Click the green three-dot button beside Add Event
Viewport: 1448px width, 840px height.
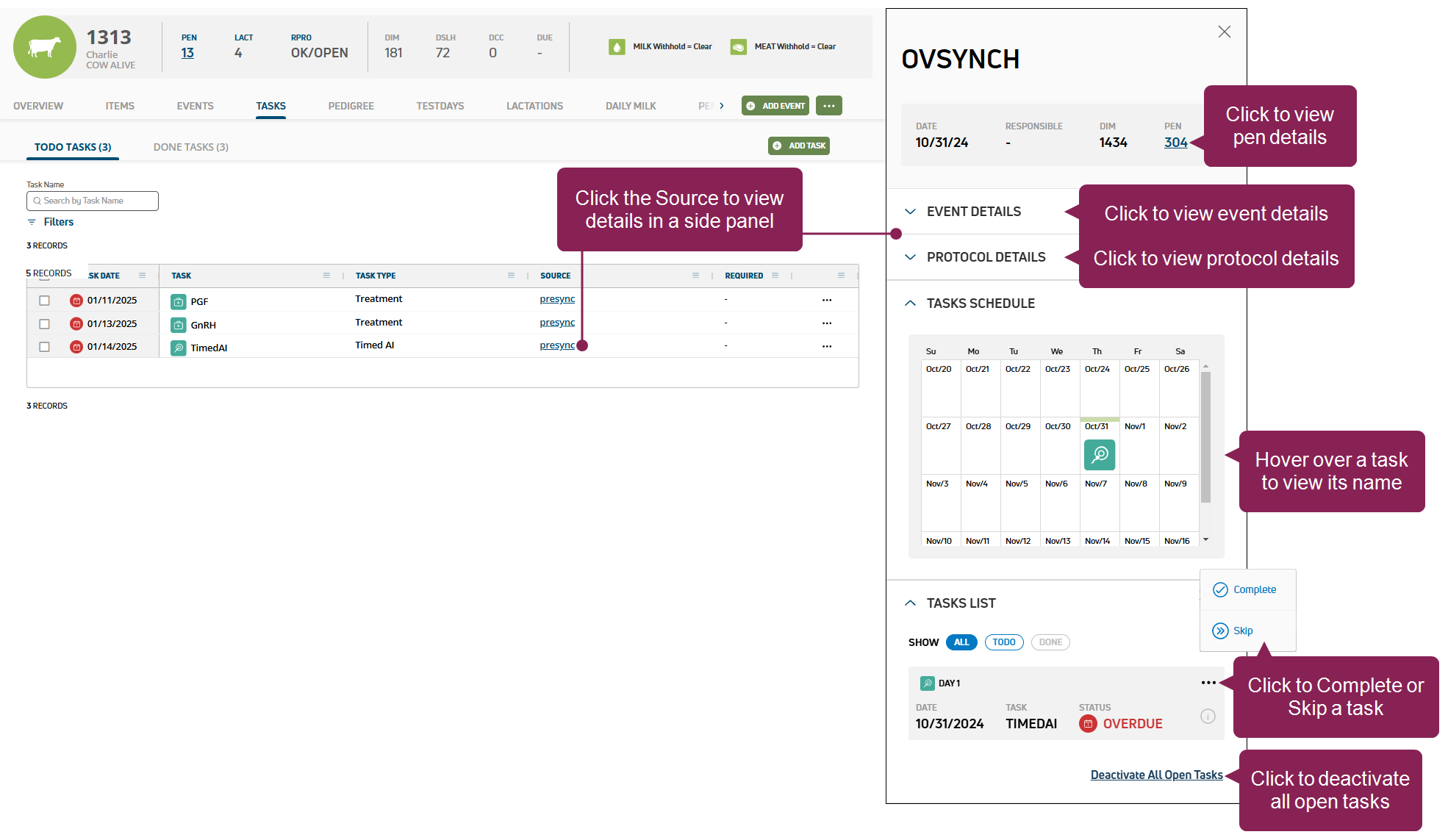828,106
